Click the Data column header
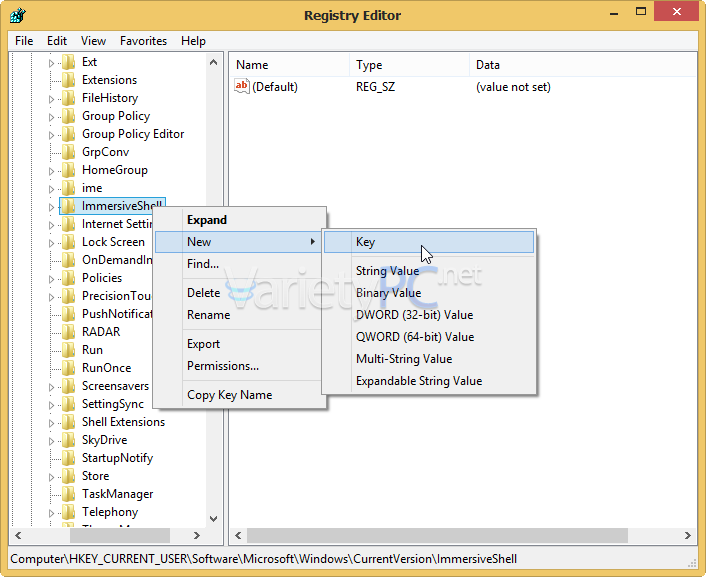706x577 pixels. [x=583, y=65]
